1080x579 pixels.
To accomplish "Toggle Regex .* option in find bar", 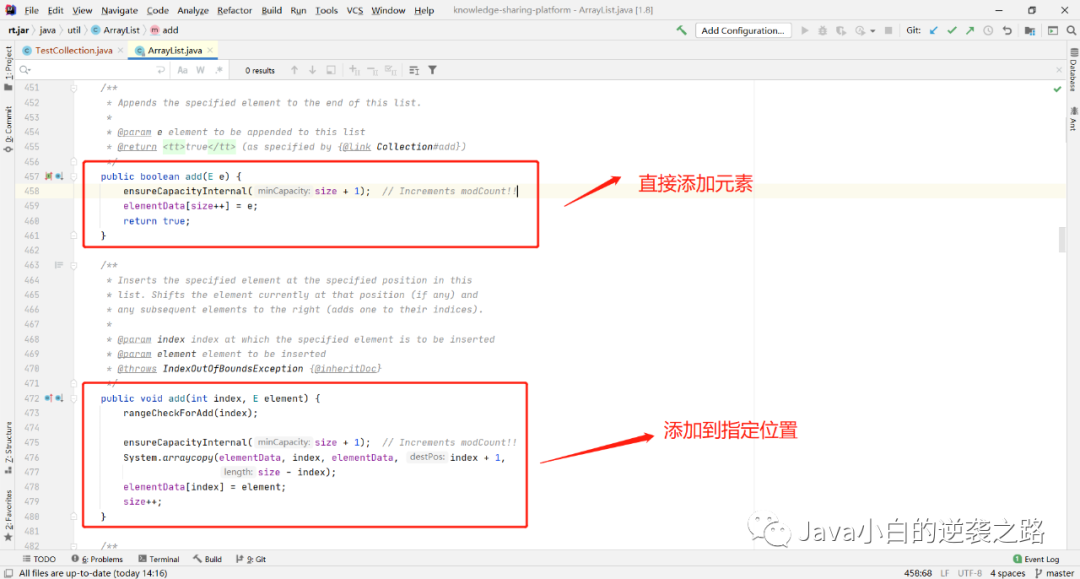I will (x=219, y=70).
